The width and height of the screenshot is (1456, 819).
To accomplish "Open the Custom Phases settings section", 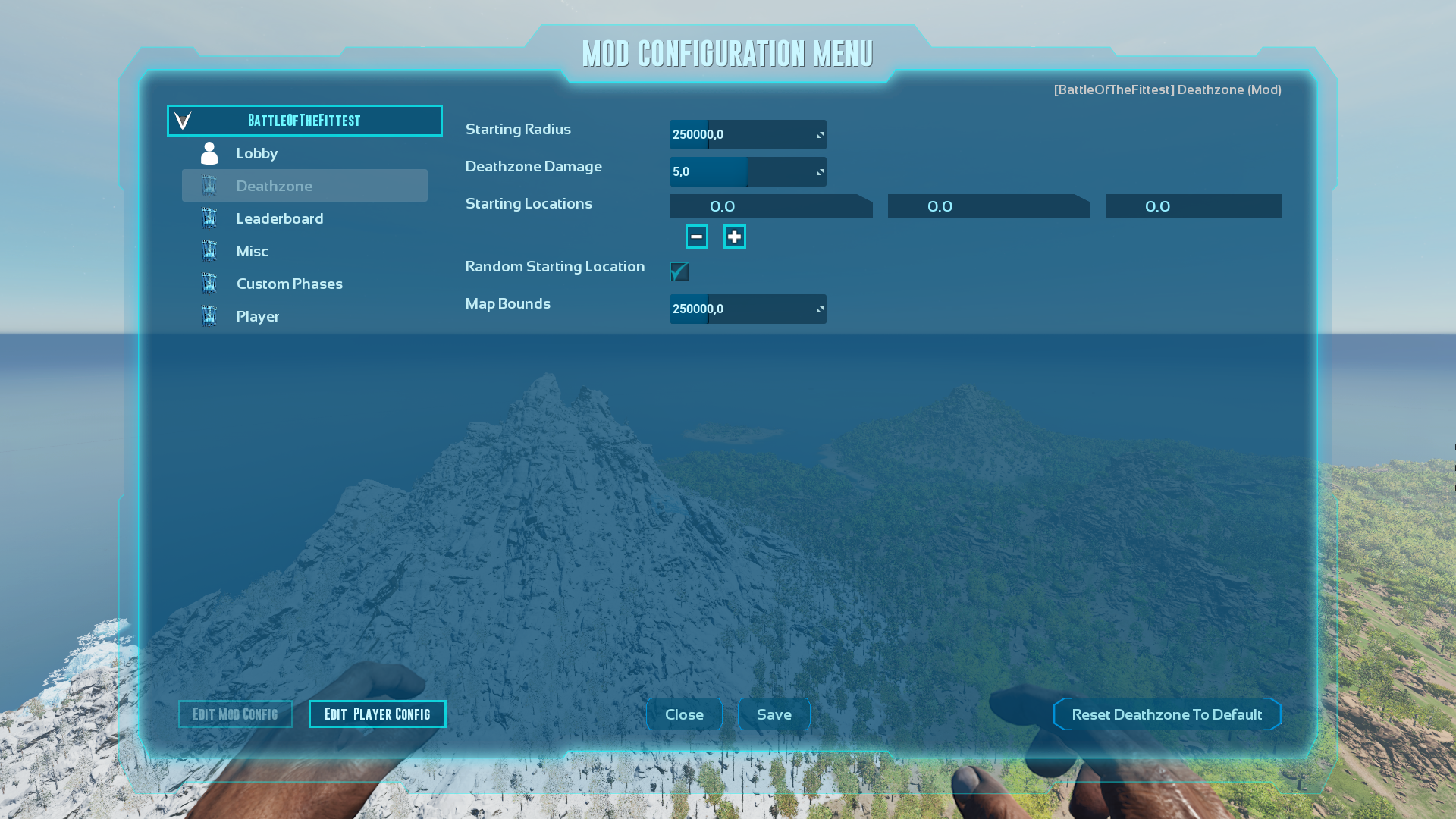I will tap(289, 284).
